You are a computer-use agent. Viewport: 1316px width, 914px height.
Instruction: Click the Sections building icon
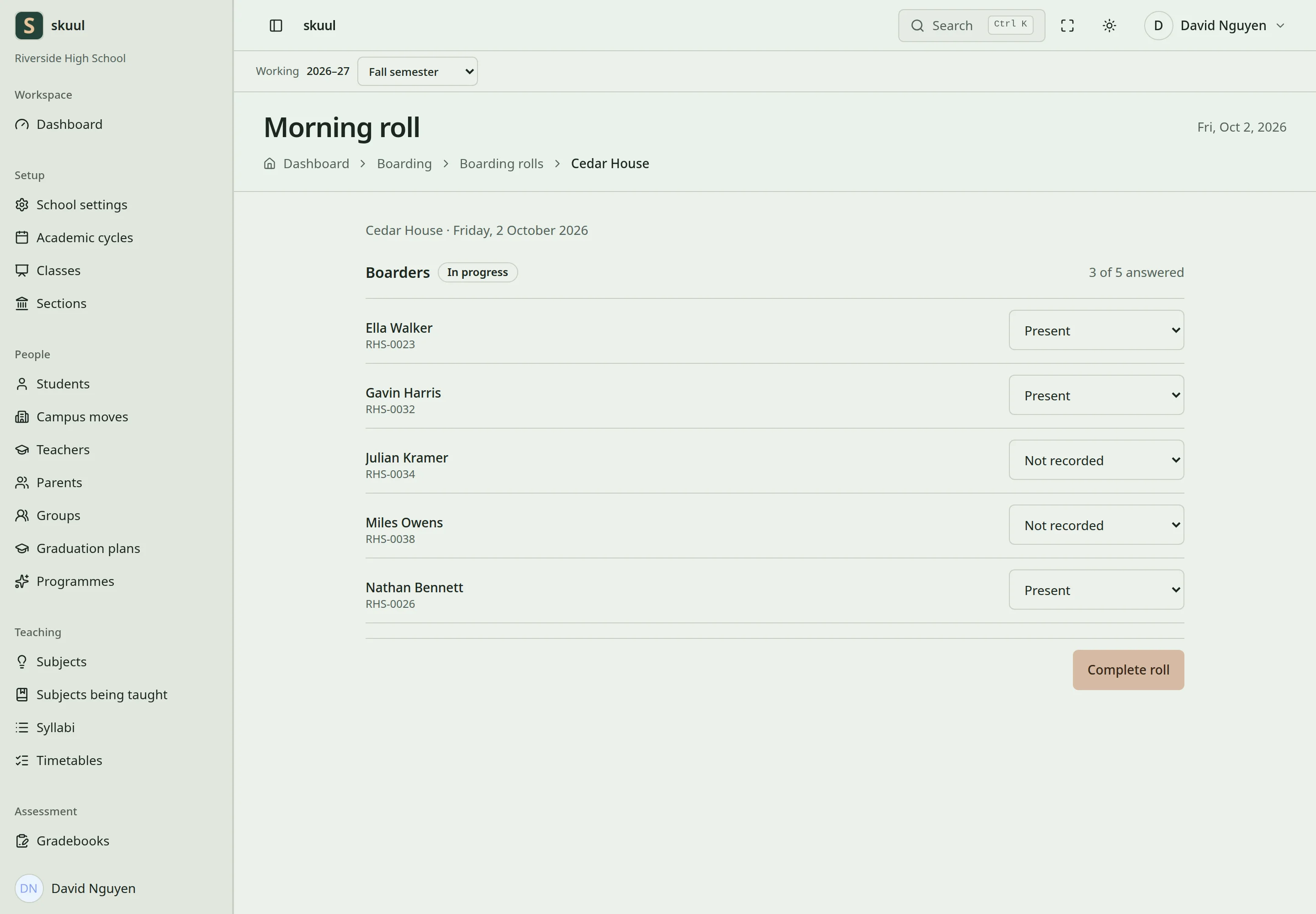(22, 303)
